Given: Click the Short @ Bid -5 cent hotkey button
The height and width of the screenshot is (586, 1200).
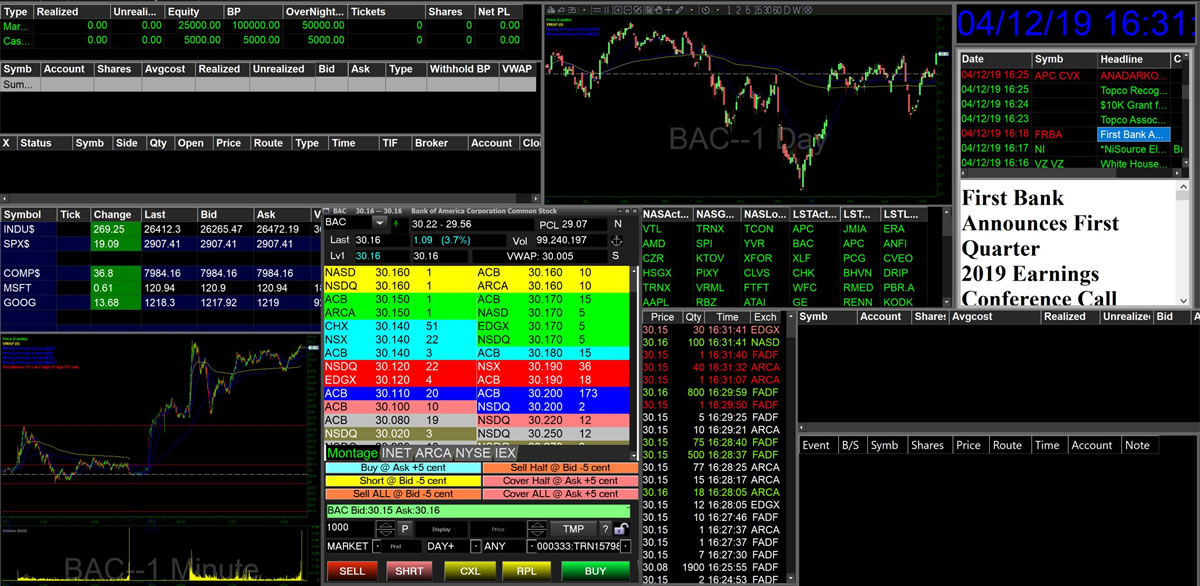Looking at the screenshot, I should (403, 480).
